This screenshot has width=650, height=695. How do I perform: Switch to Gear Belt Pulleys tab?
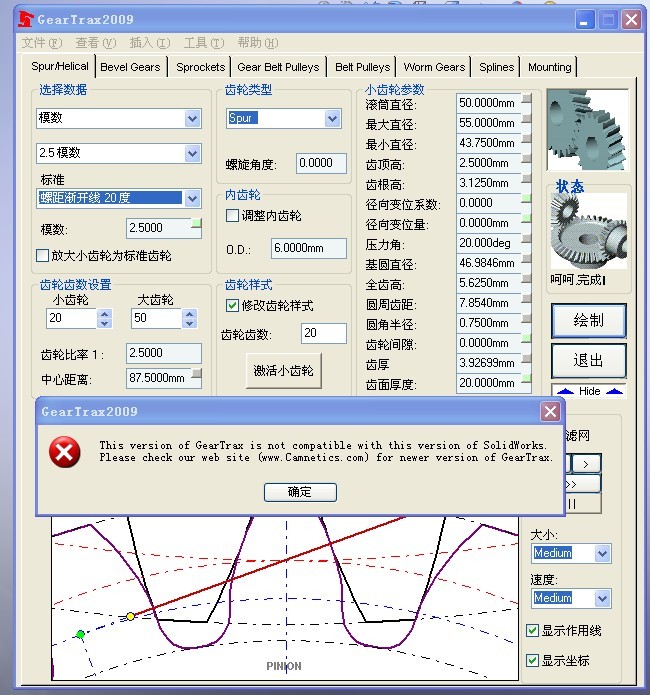coord(278,67)
